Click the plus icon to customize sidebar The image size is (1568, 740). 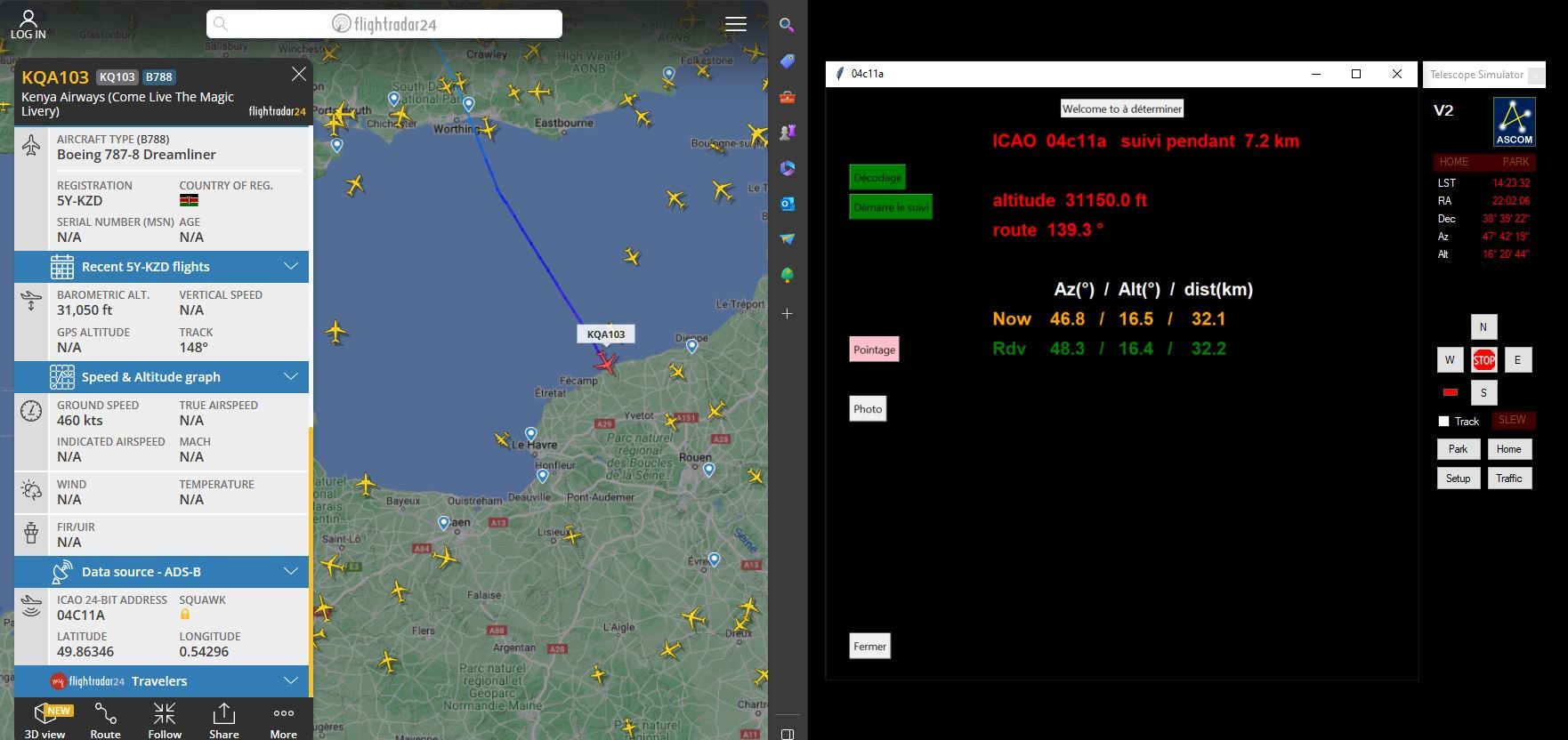click(x=787, y=313)
